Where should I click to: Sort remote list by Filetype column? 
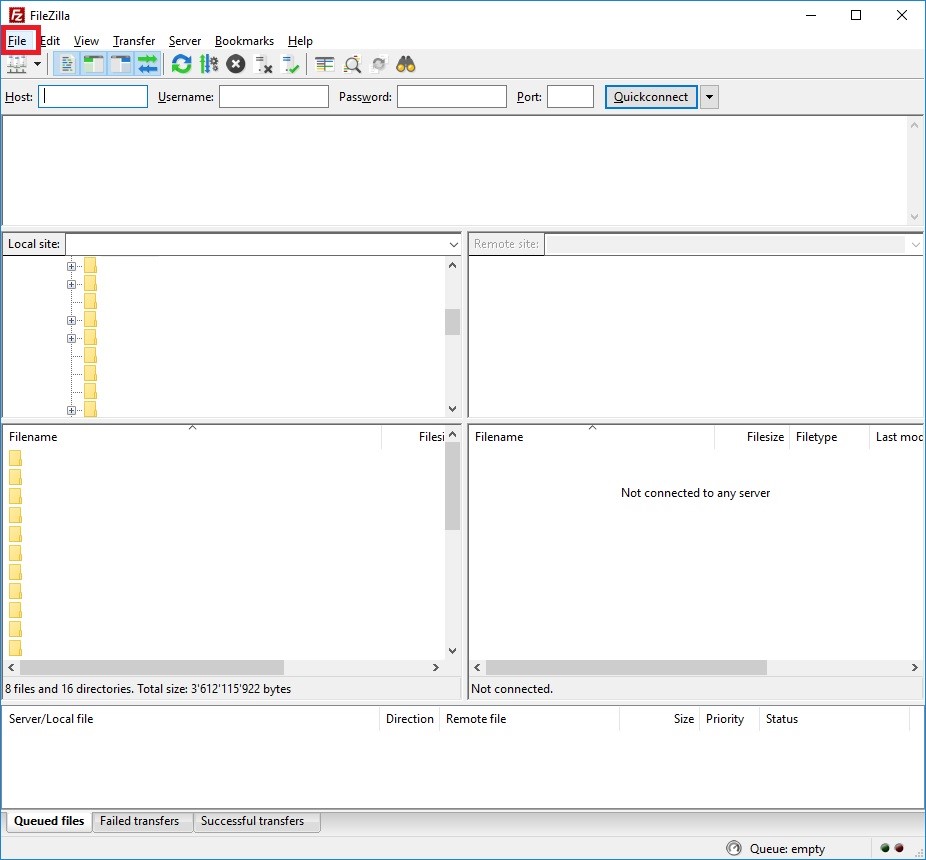tap(829, 437)
